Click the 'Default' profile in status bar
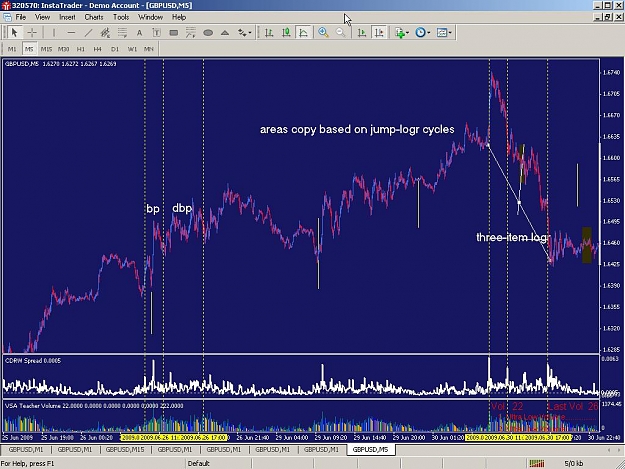625x469 pixels. click(199, 463)
